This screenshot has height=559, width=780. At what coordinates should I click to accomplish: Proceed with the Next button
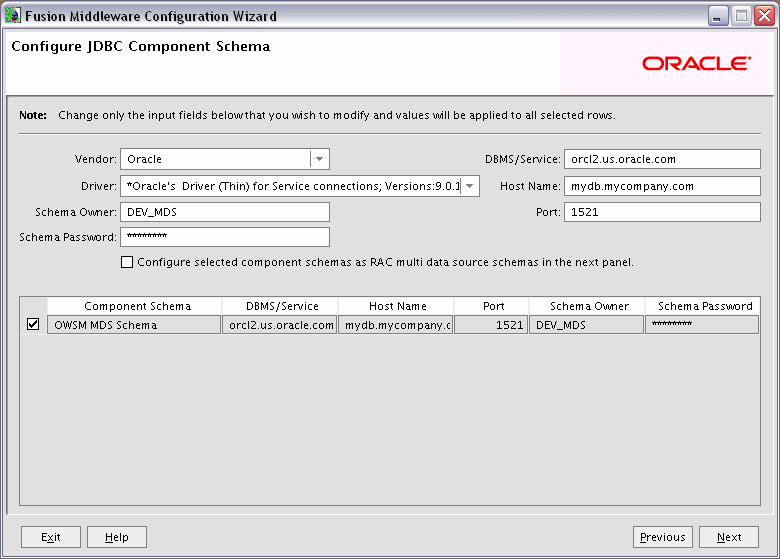coord(729,537)
